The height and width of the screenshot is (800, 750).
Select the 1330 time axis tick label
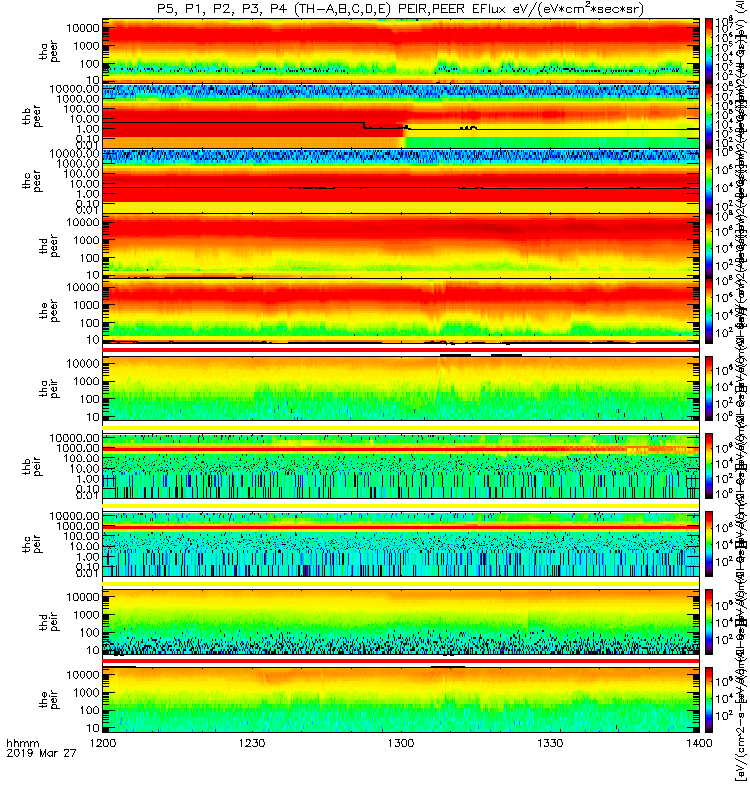click(550, 743)
